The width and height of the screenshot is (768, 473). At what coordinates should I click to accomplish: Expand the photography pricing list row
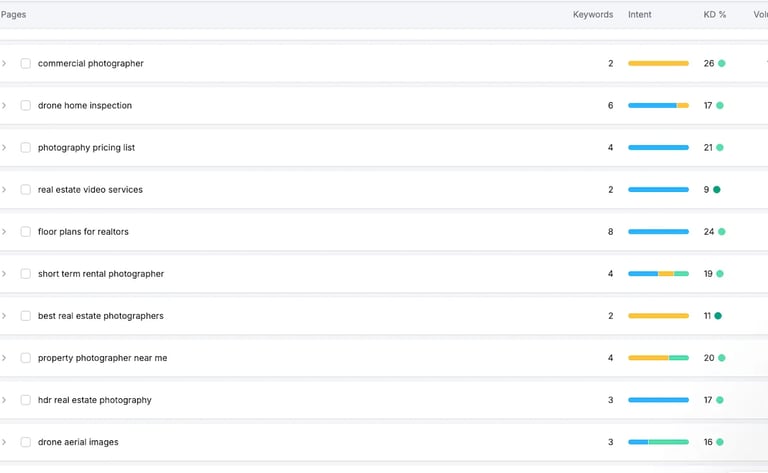[4, 147]
